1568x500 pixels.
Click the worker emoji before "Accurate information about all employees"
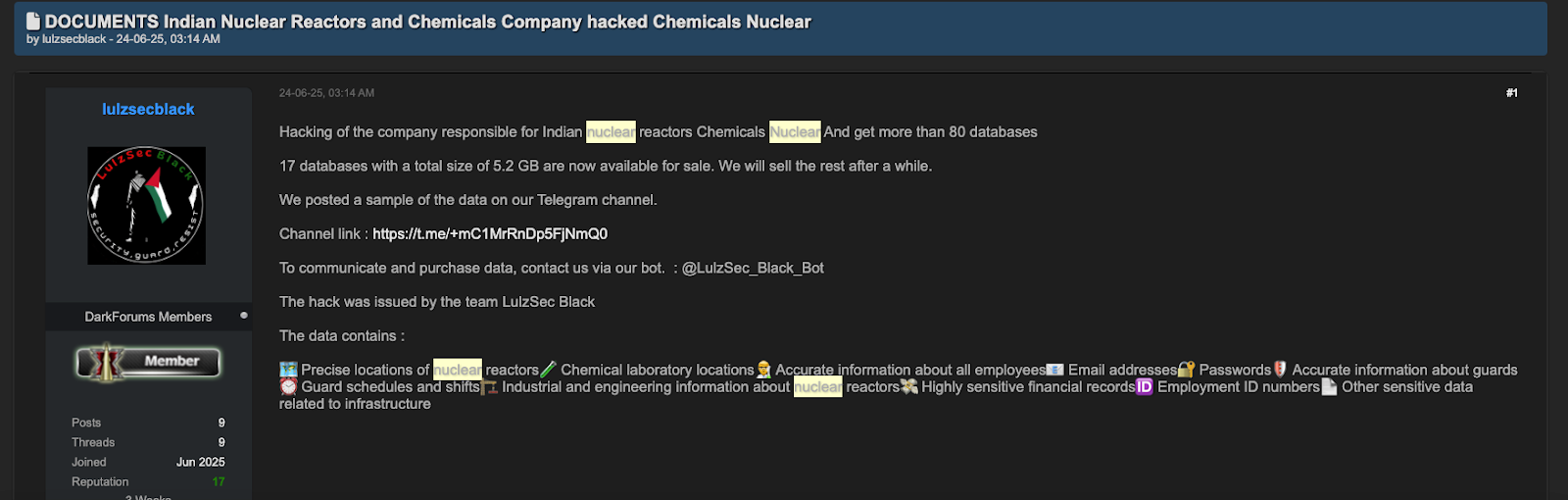point(763,370)
